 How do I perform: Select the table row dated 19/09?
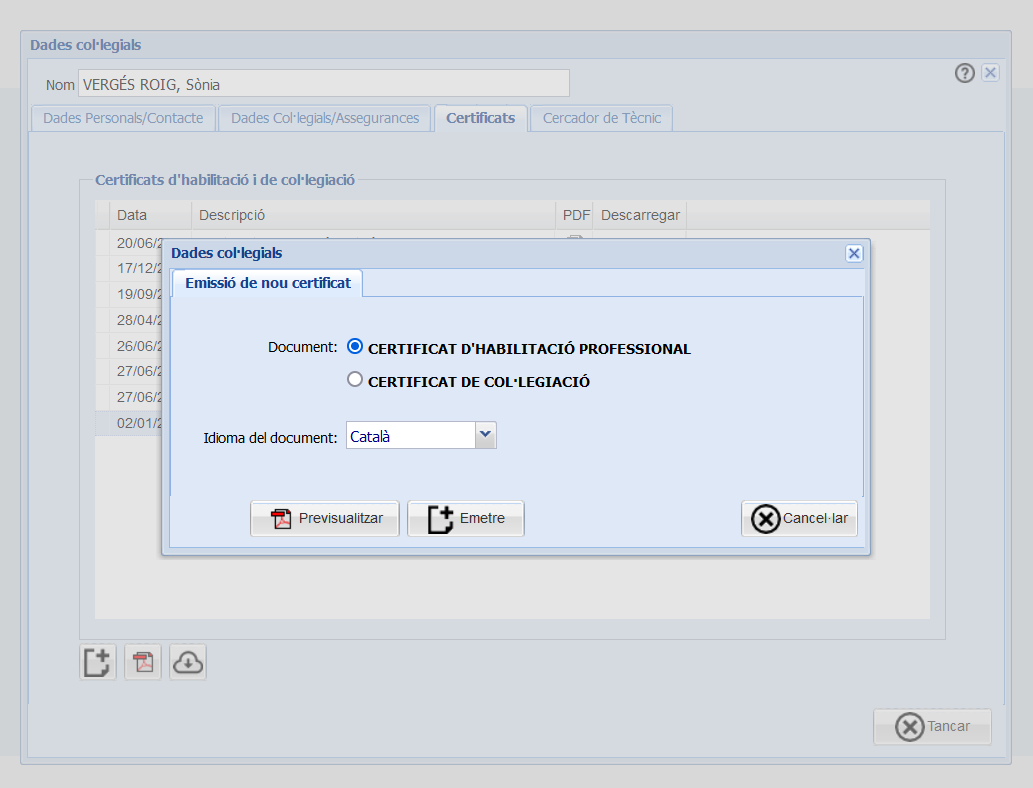click(128, 295)
